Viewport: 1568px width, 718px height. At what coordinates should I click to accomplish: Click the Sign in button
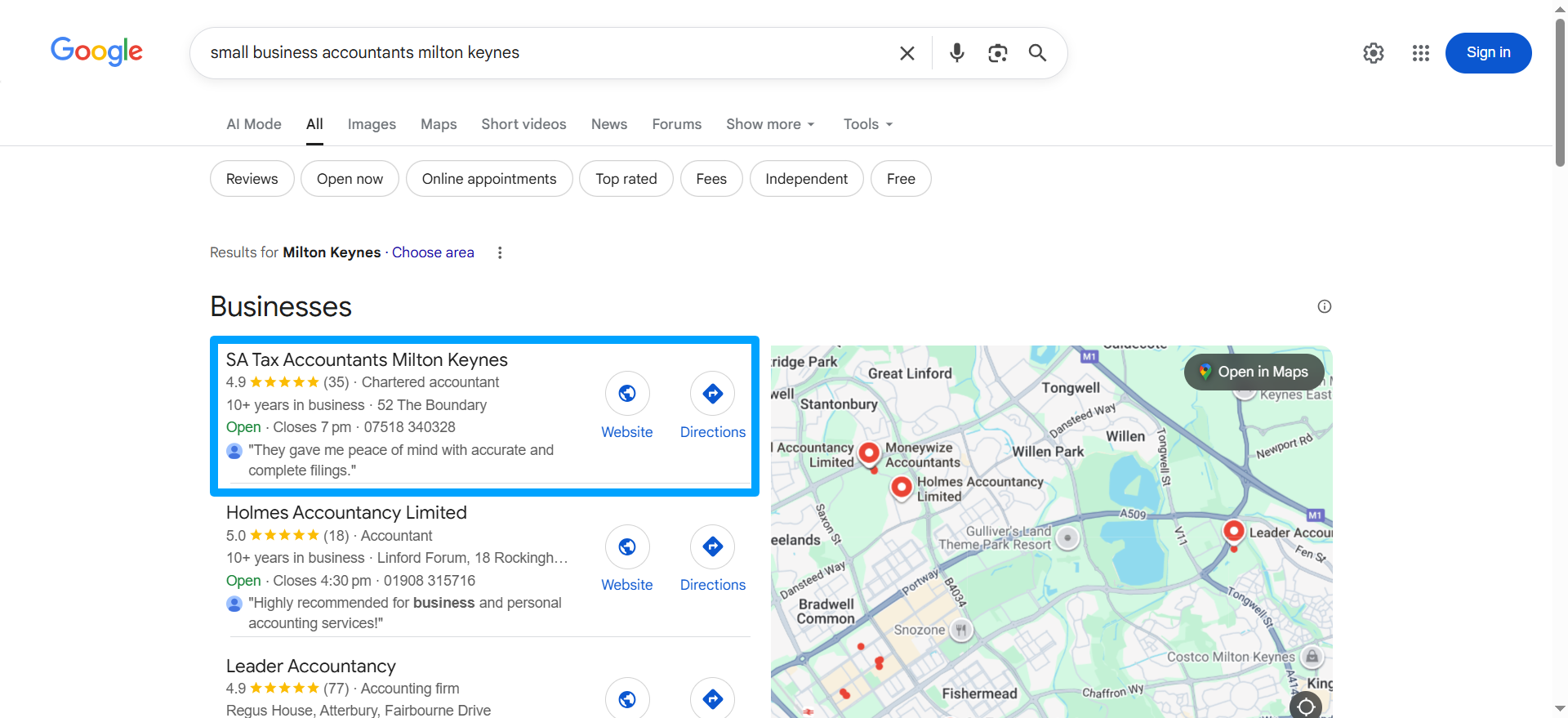pos(1488,53)
